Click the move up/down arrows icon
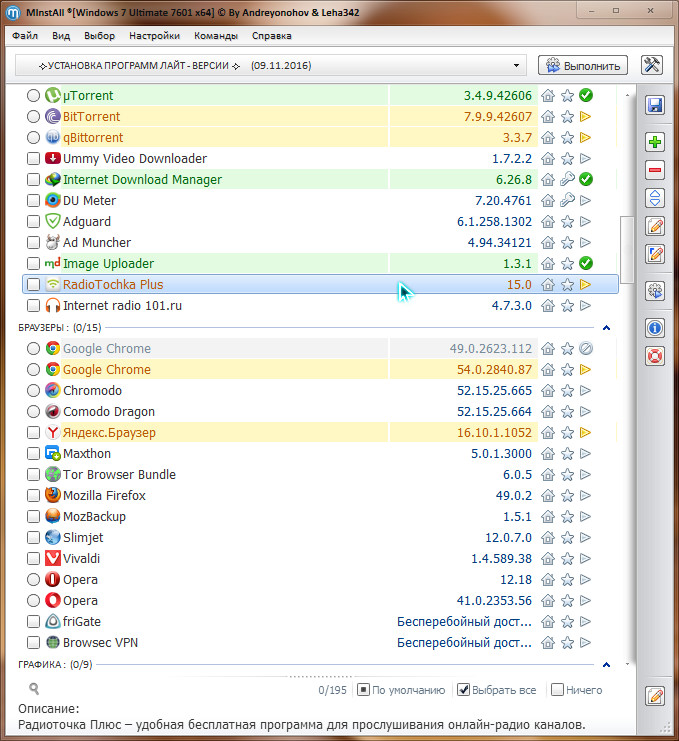This screenshot has height=741, width=679. tap(654, 198)
